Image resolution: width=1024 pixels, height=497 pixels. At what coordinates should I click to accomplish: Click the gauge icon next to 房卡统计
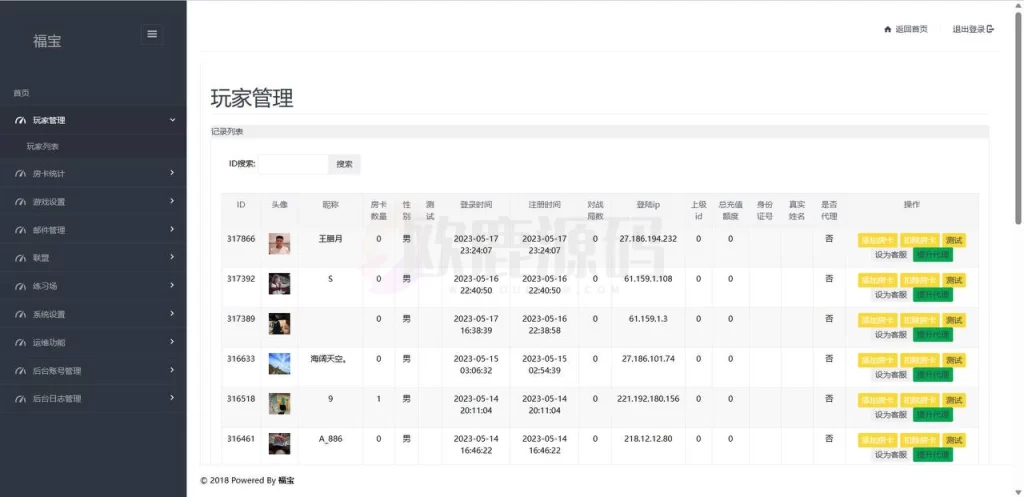coord(20,174)
